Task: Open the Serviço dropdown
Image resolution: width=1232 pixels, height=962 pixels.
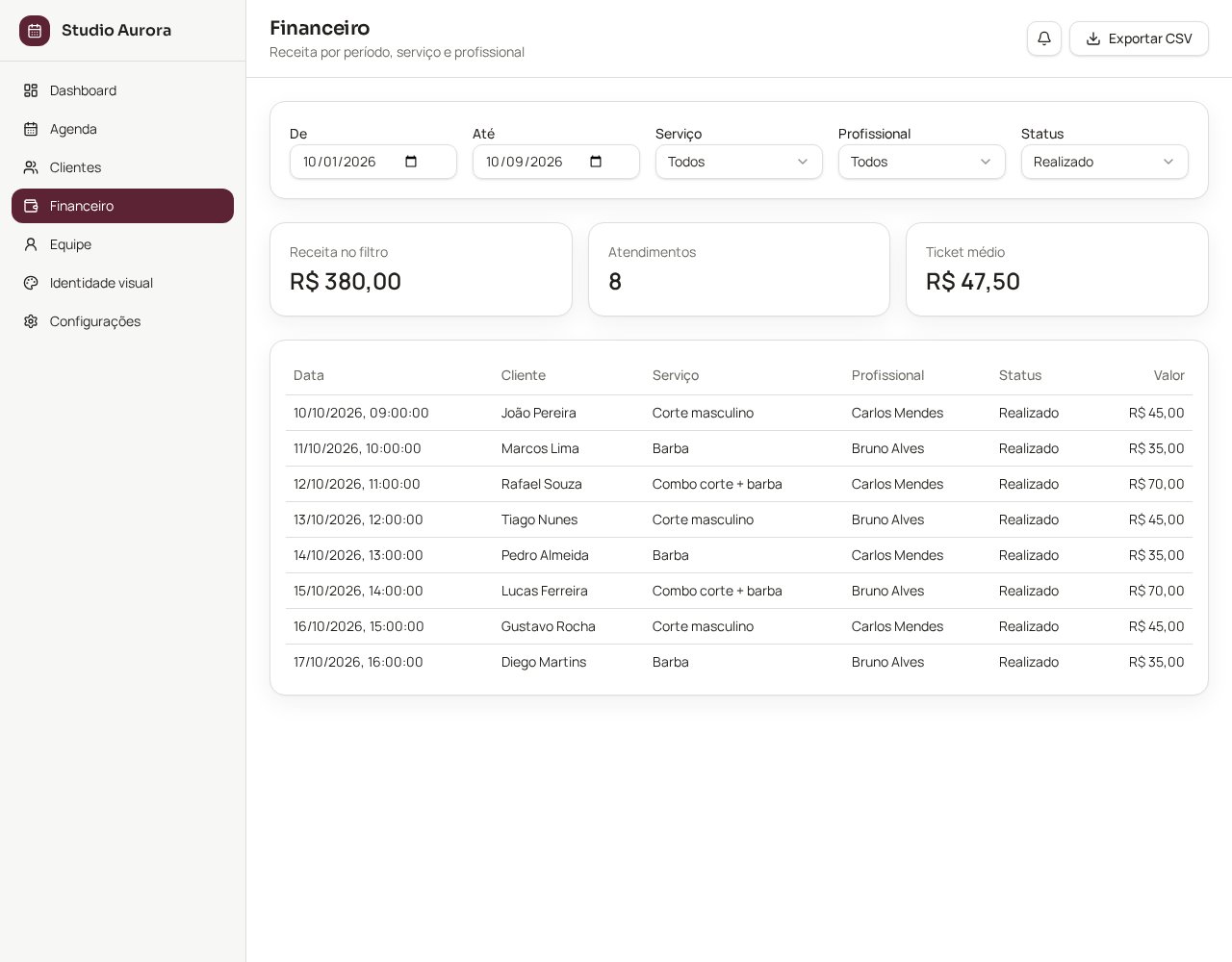Action: click(x=739, y=162)
